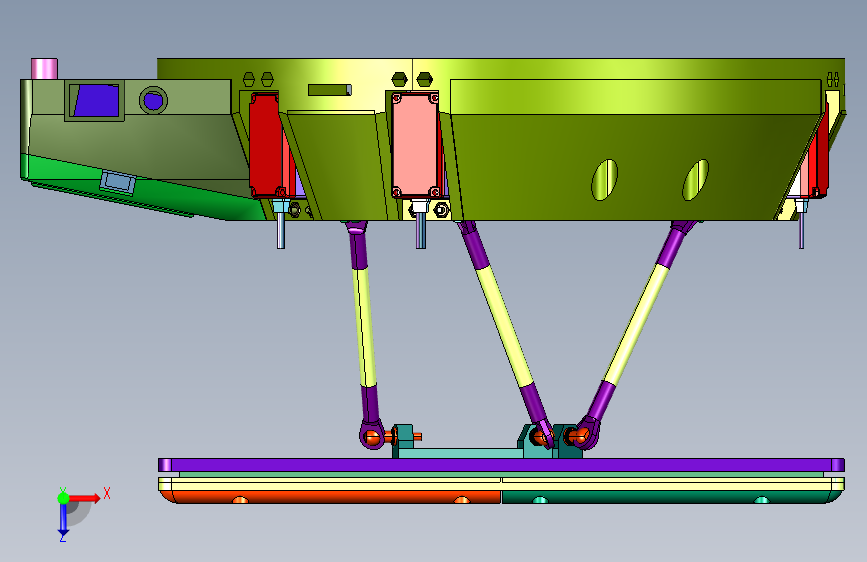Select the small grey-blue rectangle on the green fairing
This screenshot has height=562, width=867.
point(118,182)
